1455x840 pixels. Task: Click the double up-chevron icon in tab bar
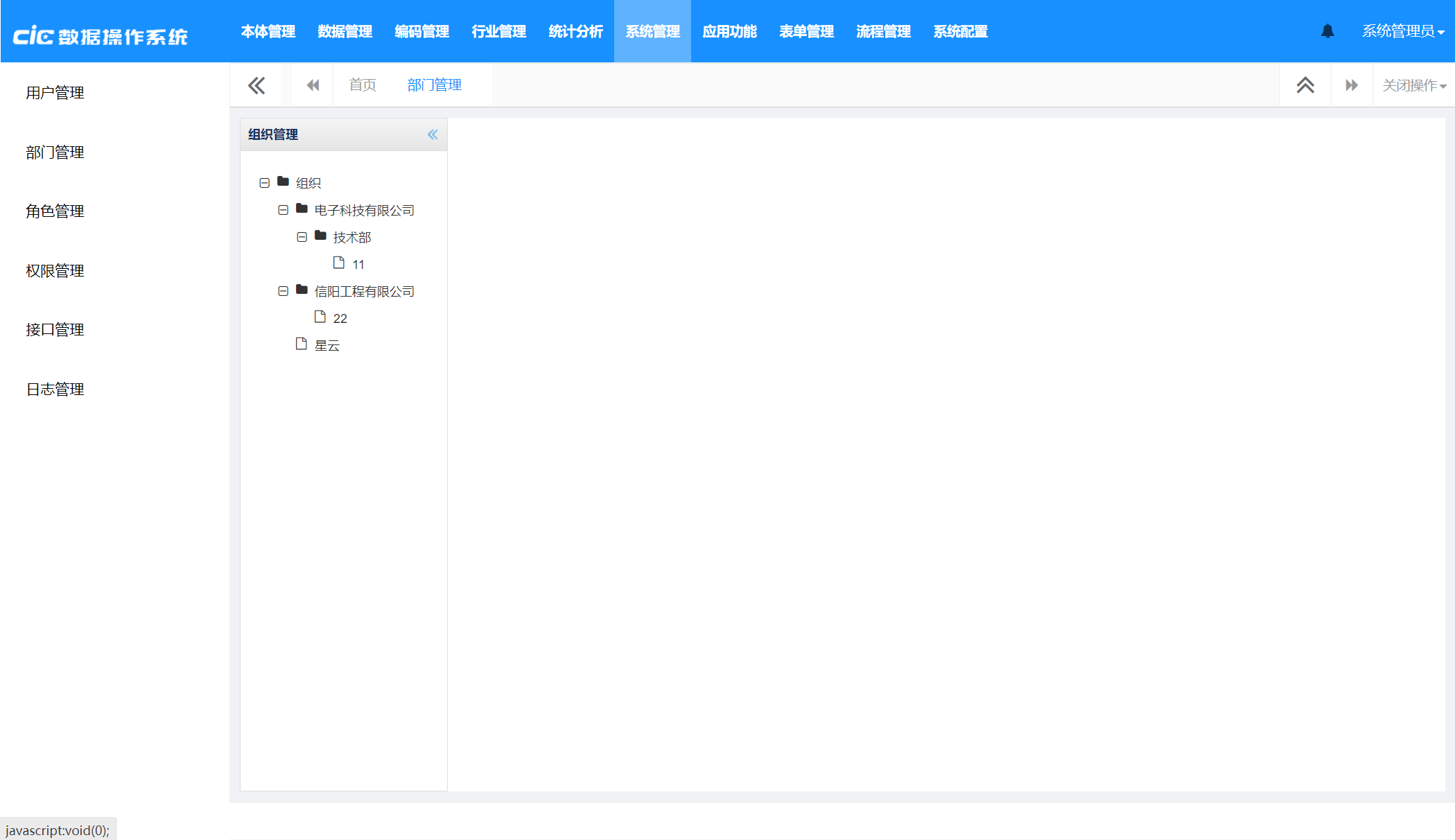pos(1305,85)
